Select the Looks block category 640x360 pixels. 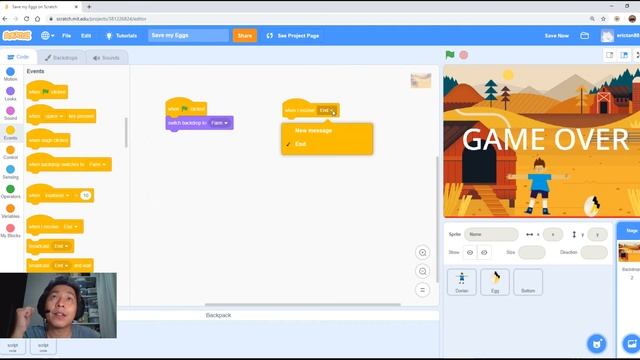(x=11, y=94)
